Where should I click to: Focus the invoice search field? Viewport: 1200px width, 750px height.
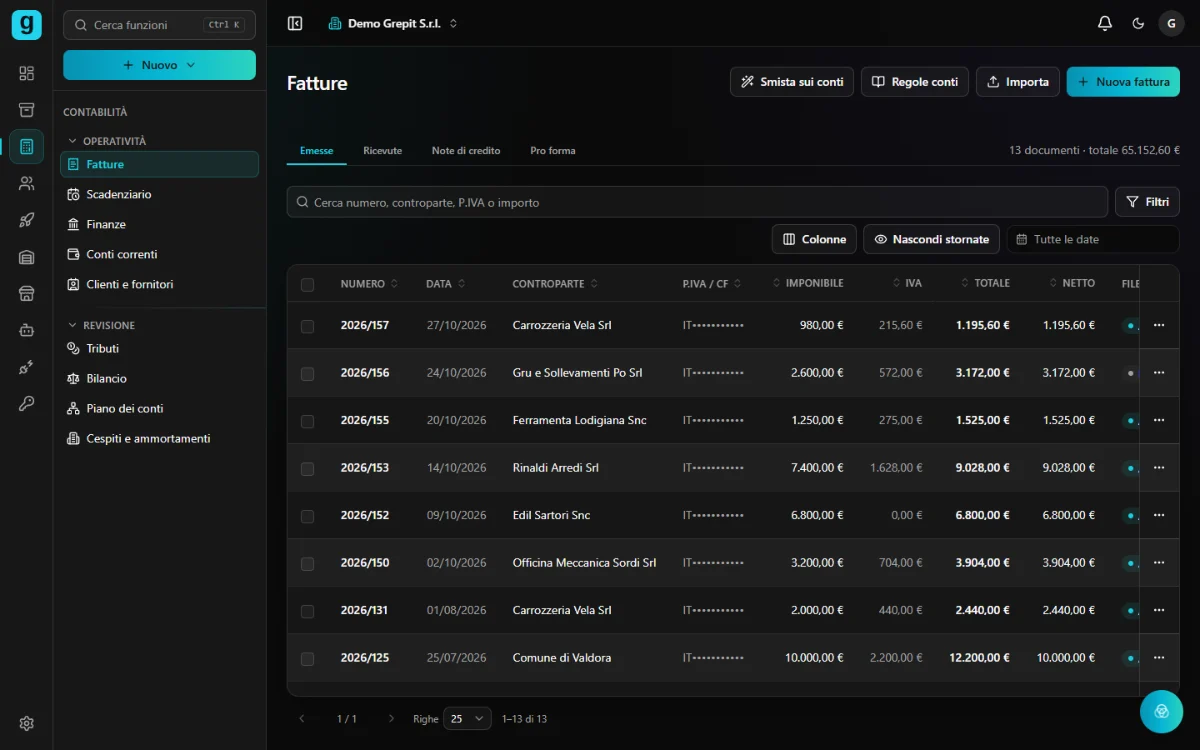(x=697, y=202)
